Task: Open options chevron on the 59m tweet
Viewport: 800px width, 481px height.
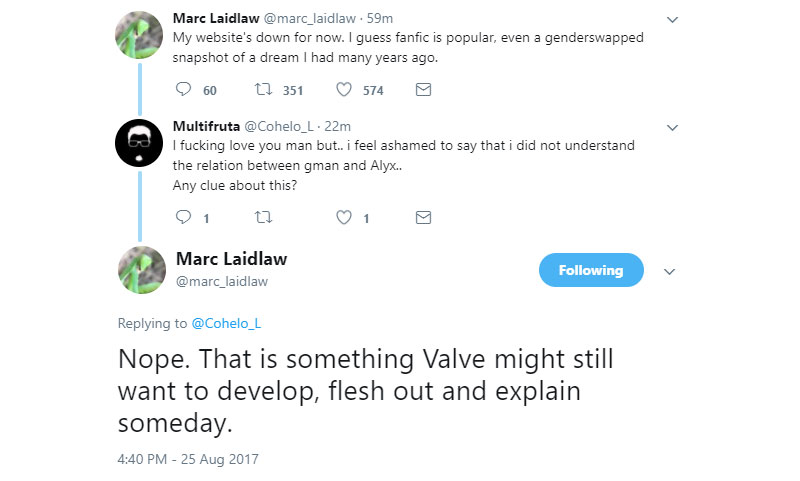Action: [672, 20]
